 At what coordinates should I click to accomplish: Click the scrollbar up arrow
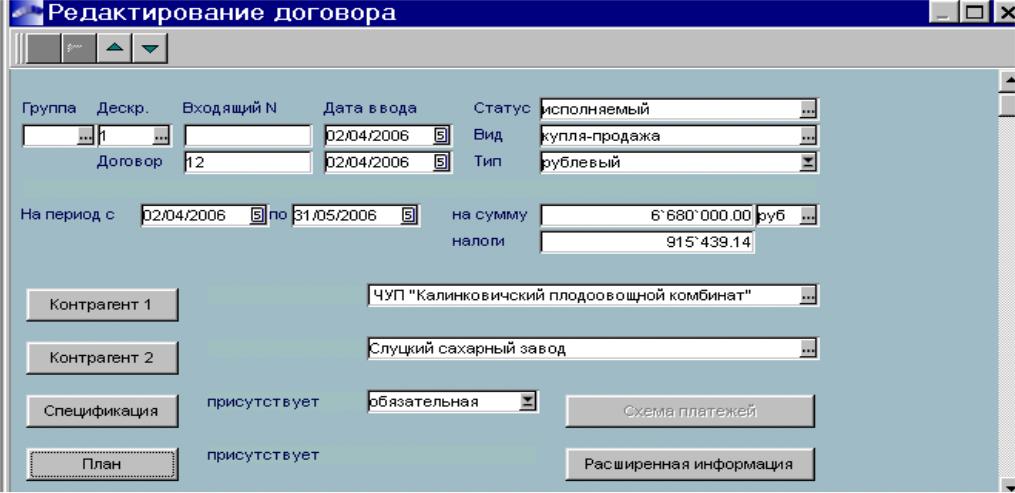tap(1008, 82)
